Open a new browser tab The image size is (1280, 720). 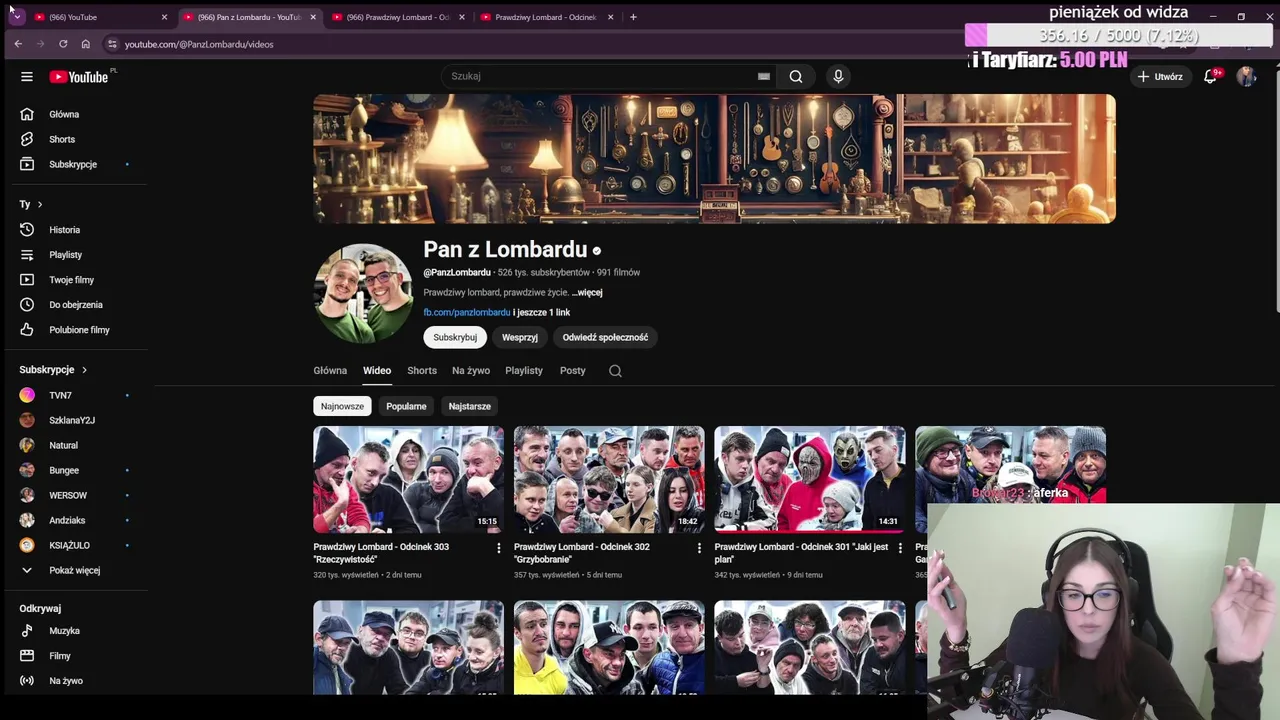tap(633, 17)
